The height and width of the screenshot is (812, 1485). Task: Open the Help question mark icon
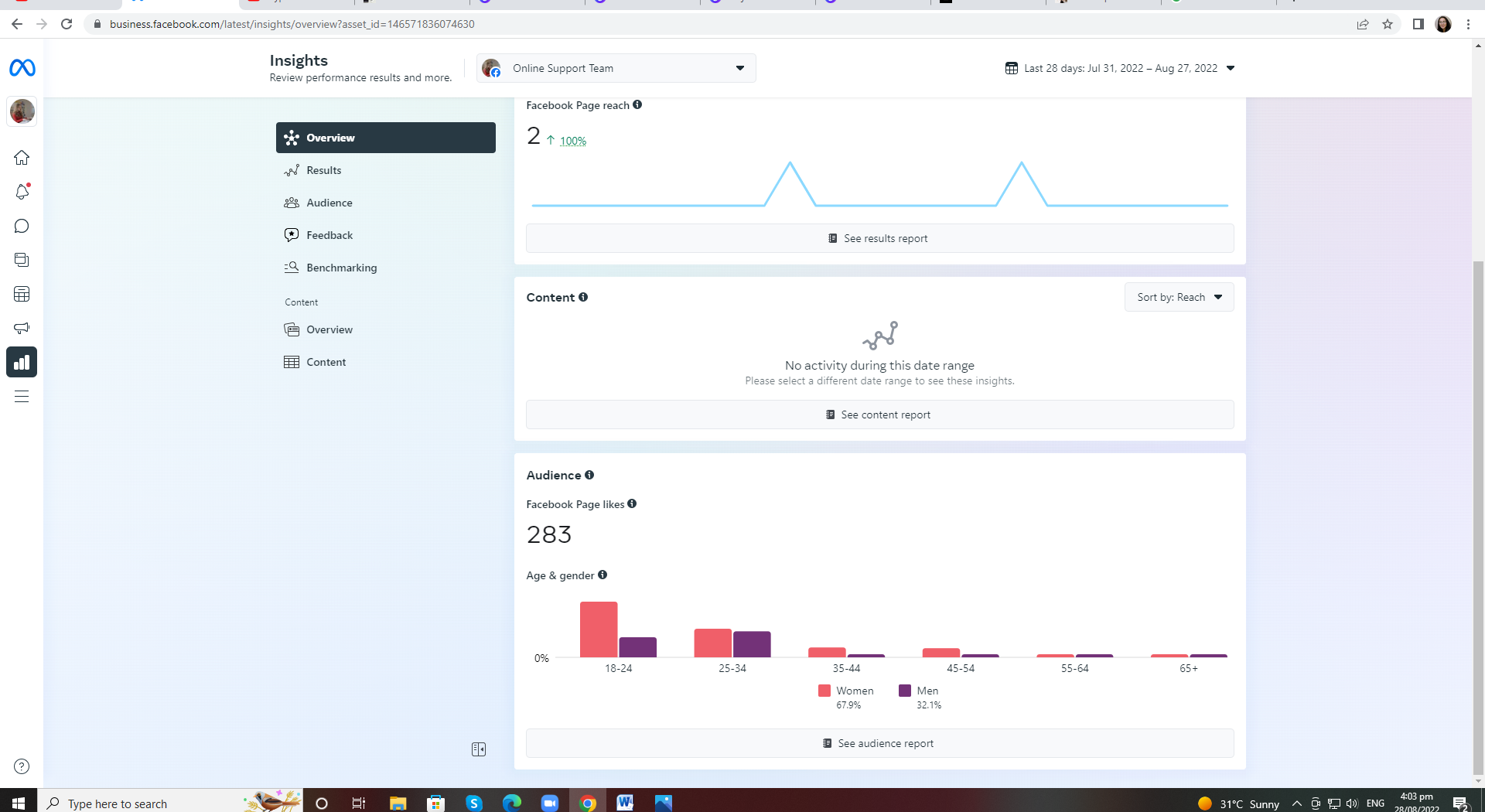pos(22,766)
